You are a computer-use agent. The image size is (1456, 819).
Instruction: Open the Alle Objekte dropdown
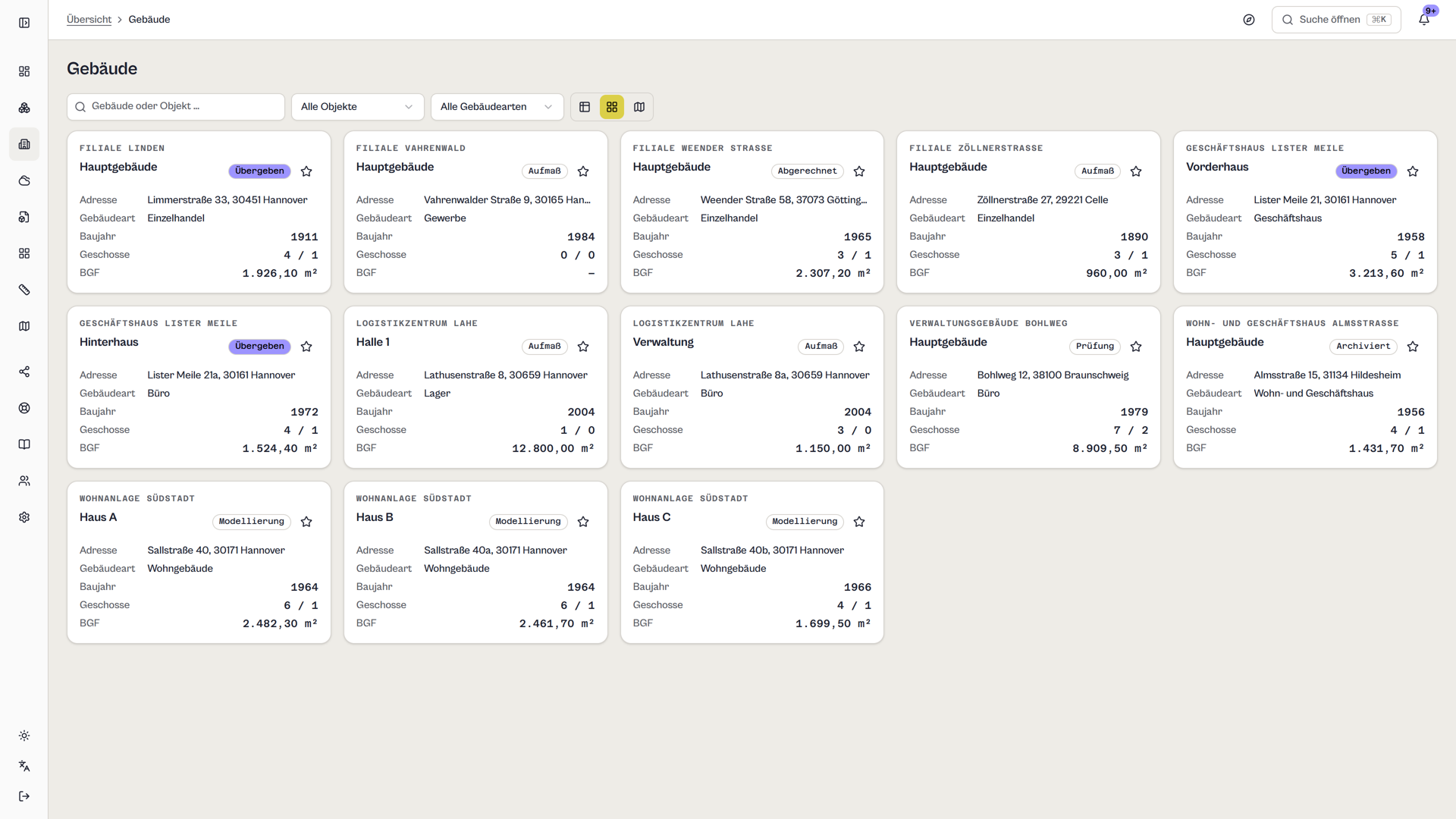pos(357,107)
